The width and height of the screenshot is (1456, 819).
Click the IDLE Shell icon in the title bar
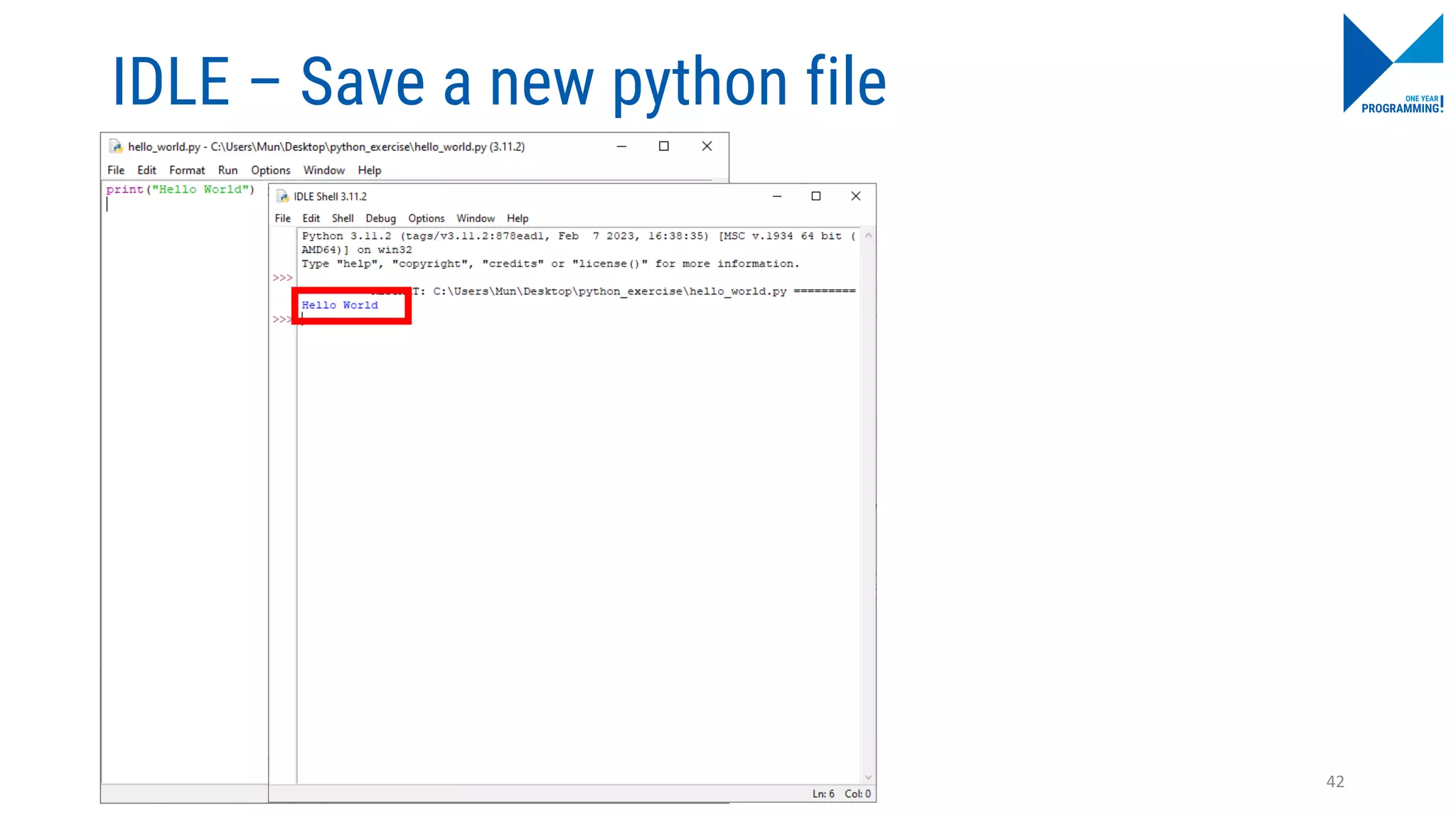282,196
